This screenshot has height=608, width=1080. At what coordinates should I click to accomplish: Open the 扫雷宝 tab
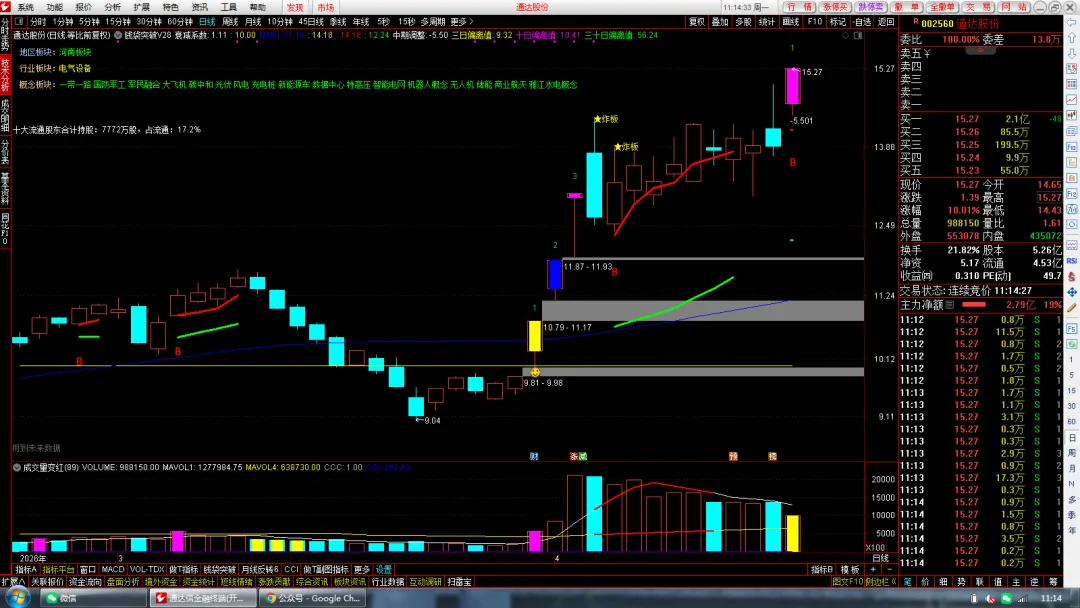pyautogui.click(x=459, y=582)
